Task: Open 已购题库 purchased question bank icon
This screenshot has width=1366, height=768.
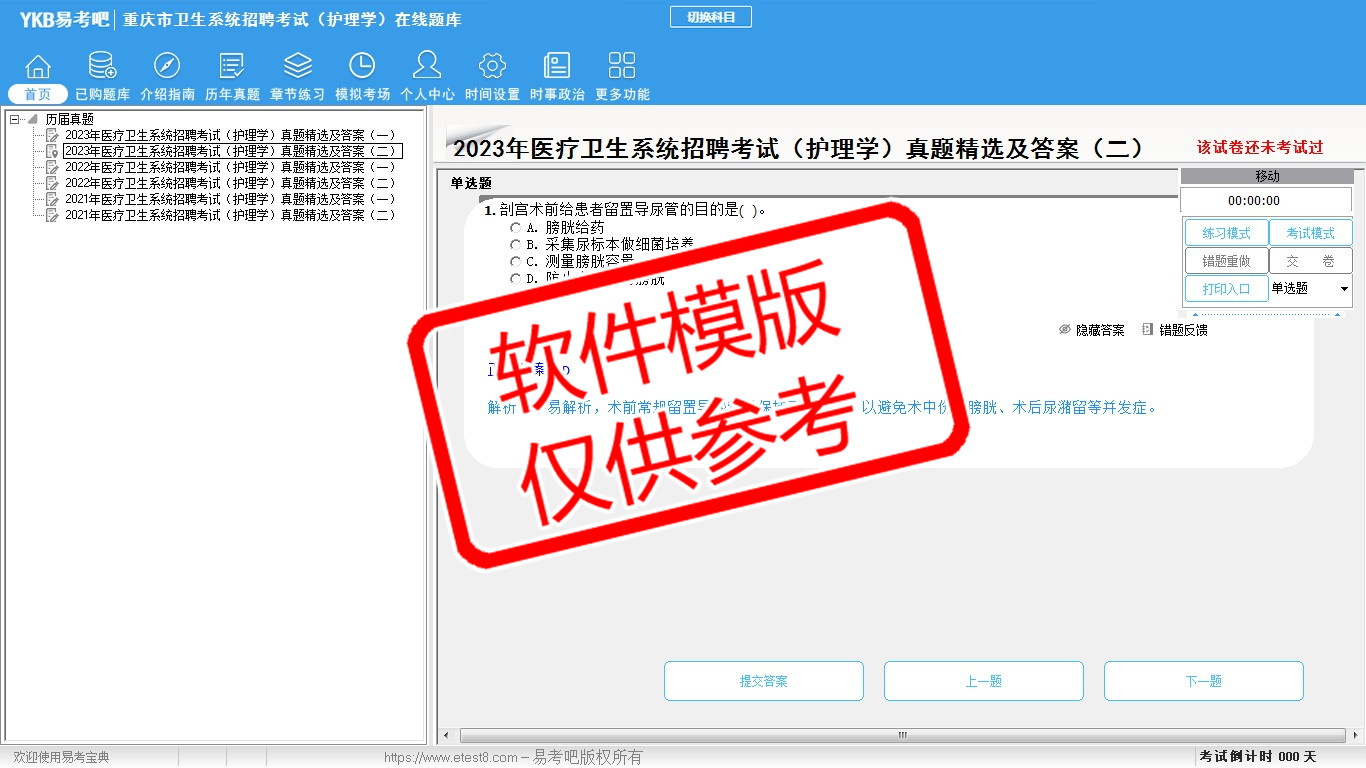Action: tap(102, 67)
